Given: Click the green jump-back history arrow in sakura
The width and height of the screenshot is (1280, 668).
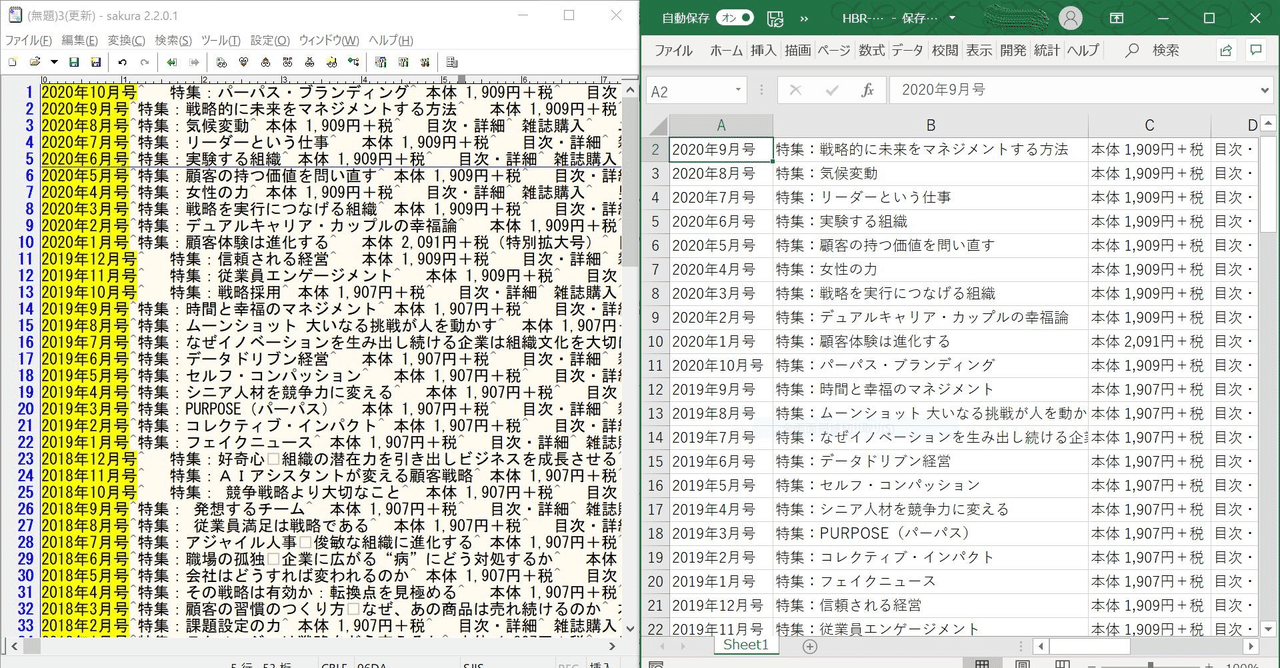Looking at the screenshot, I should click(172, 62).
